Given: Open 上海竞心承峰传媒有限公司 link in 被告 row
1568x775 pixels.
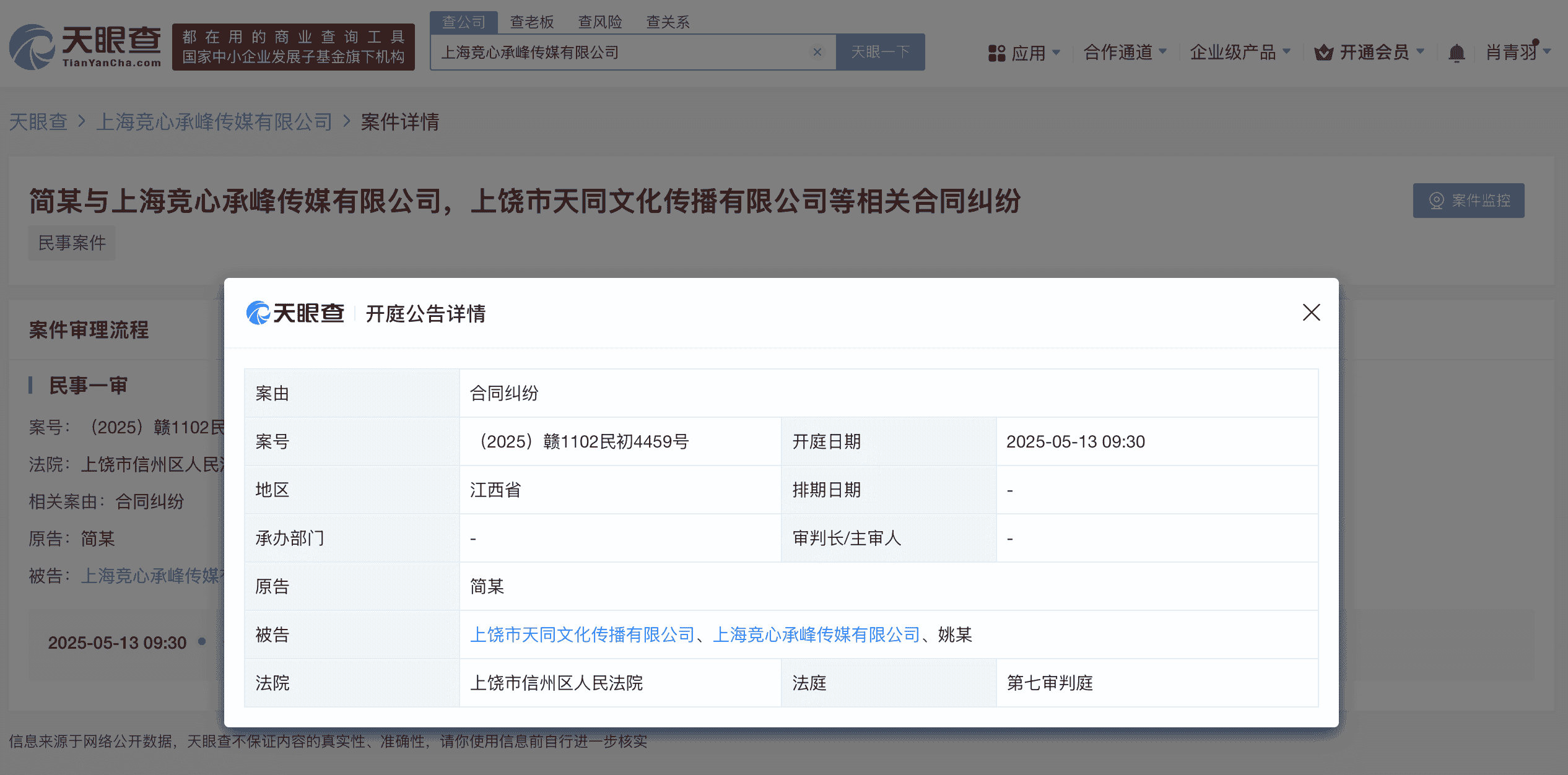Looking at the screenshot, I should [x=816, y=634].
